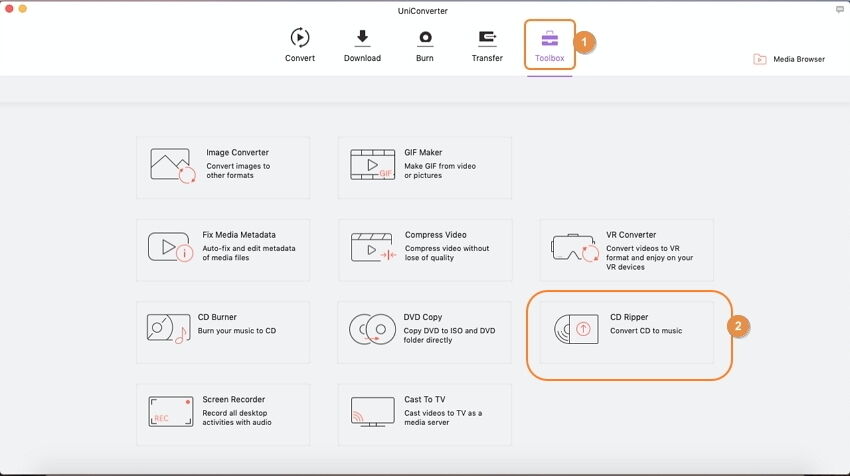Click the Image Converter picture icon
850x476 pixels.
[x=172, y=165]
